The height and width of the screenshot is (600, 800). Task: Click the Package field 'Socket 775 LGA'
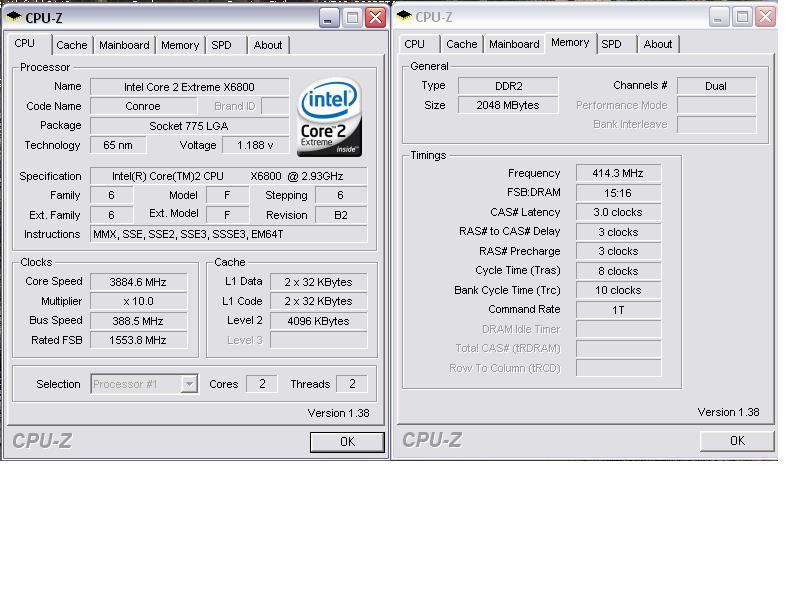[189, 126]
